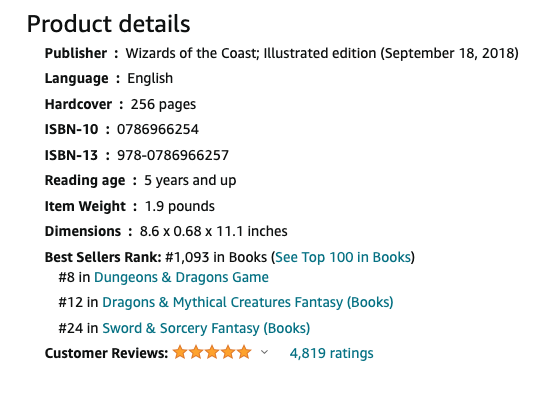
Task: Click the #1,093 in Books rank text
Action: coord(216,257)
